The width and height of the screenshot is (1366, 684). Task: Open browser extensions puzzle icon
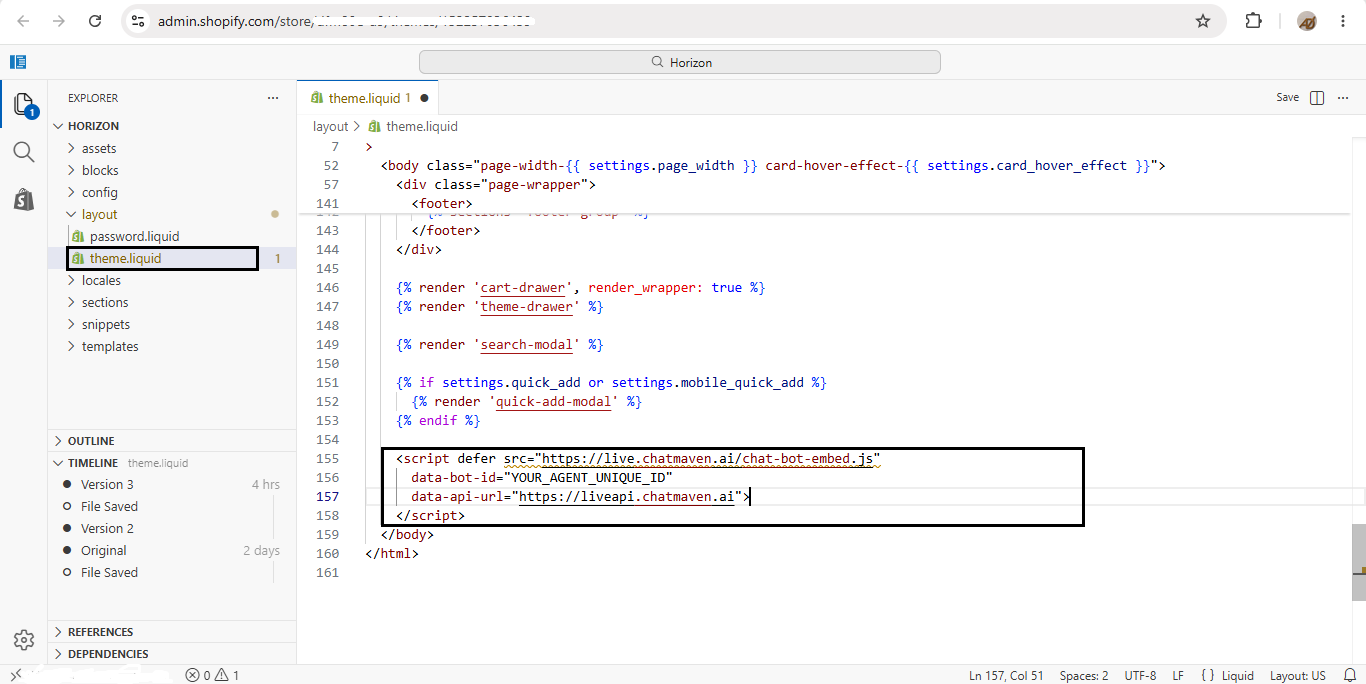[1253, 20]
